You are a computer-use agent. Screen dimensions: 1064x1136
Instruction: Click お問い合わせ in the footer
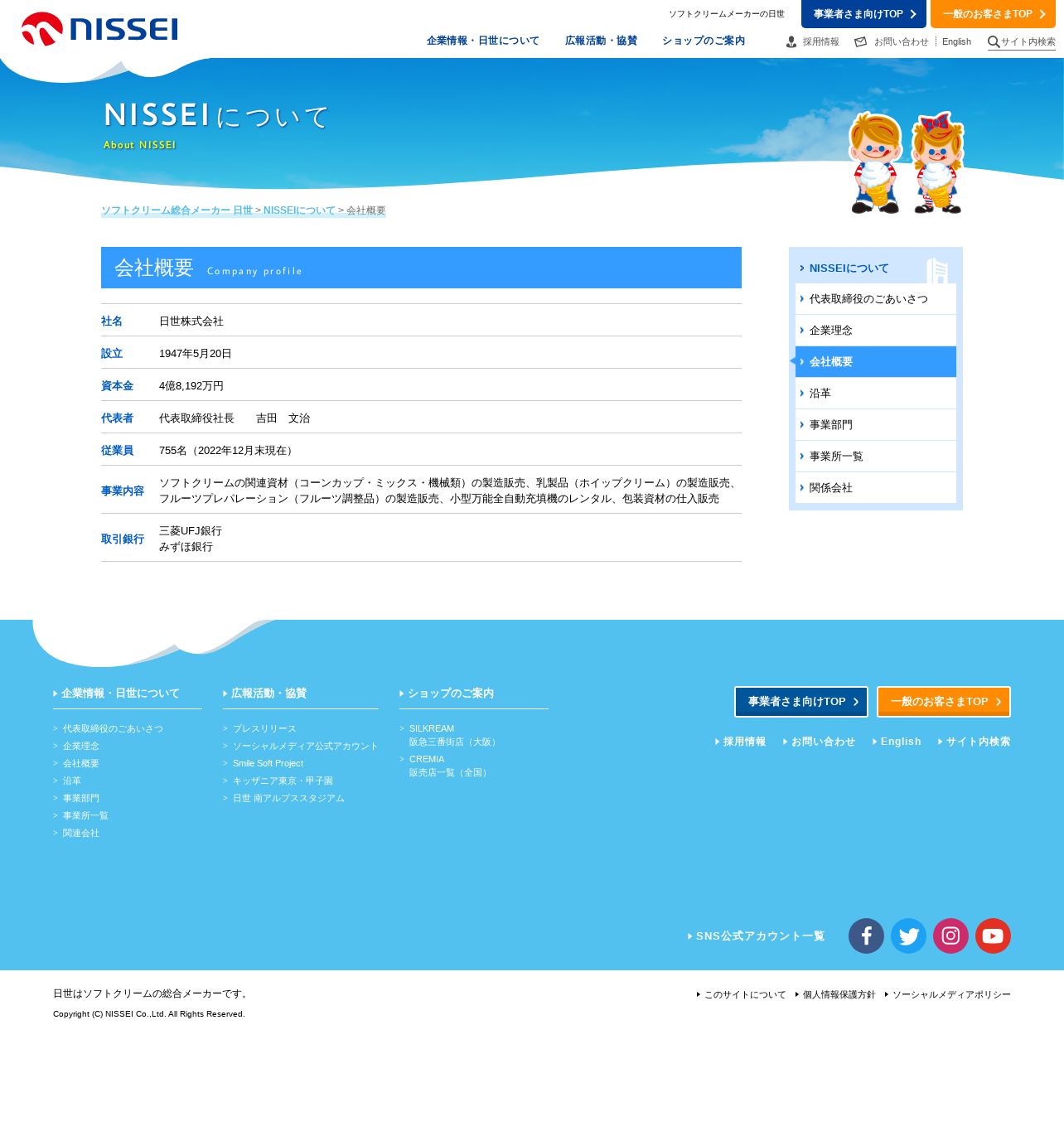click(822, 742)
